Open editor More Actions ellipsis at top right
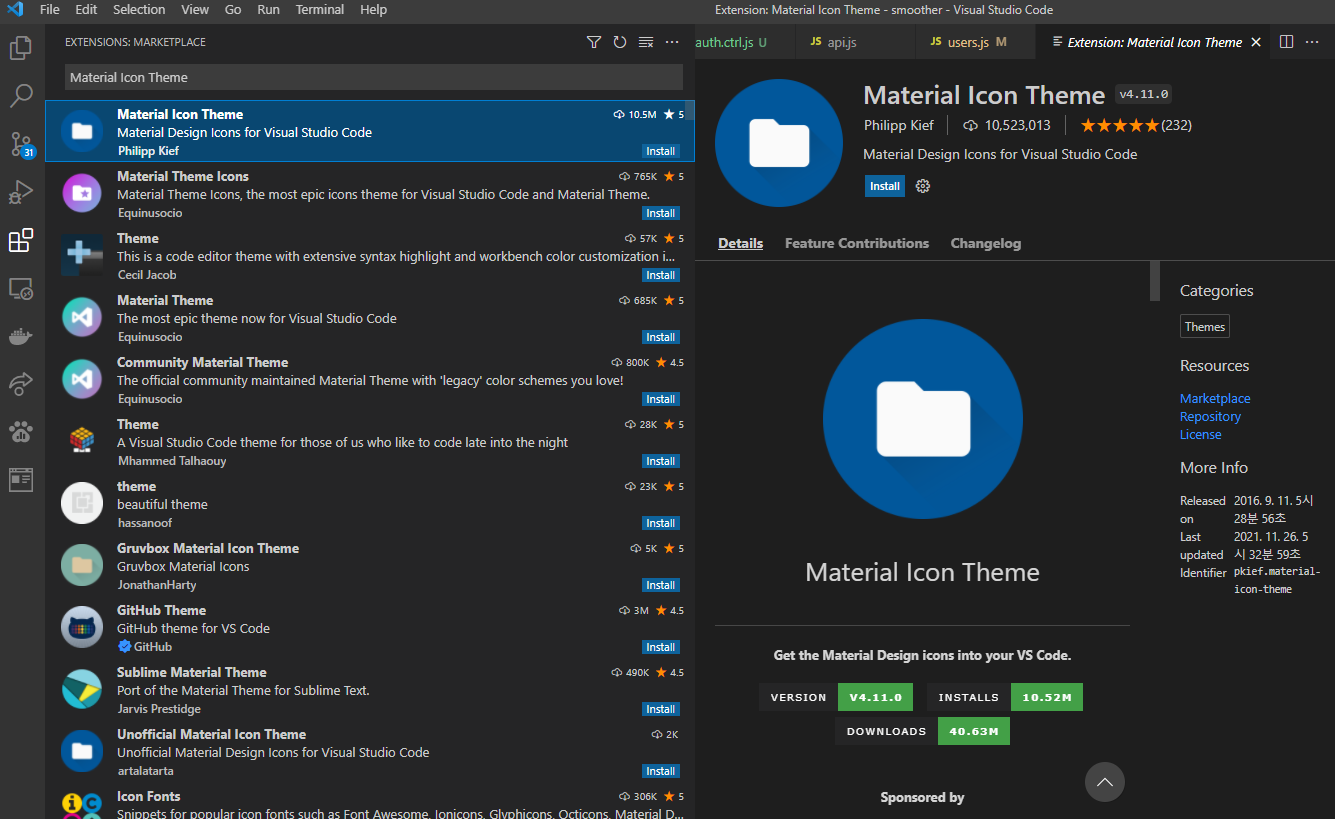 (x=1313, y=42)
